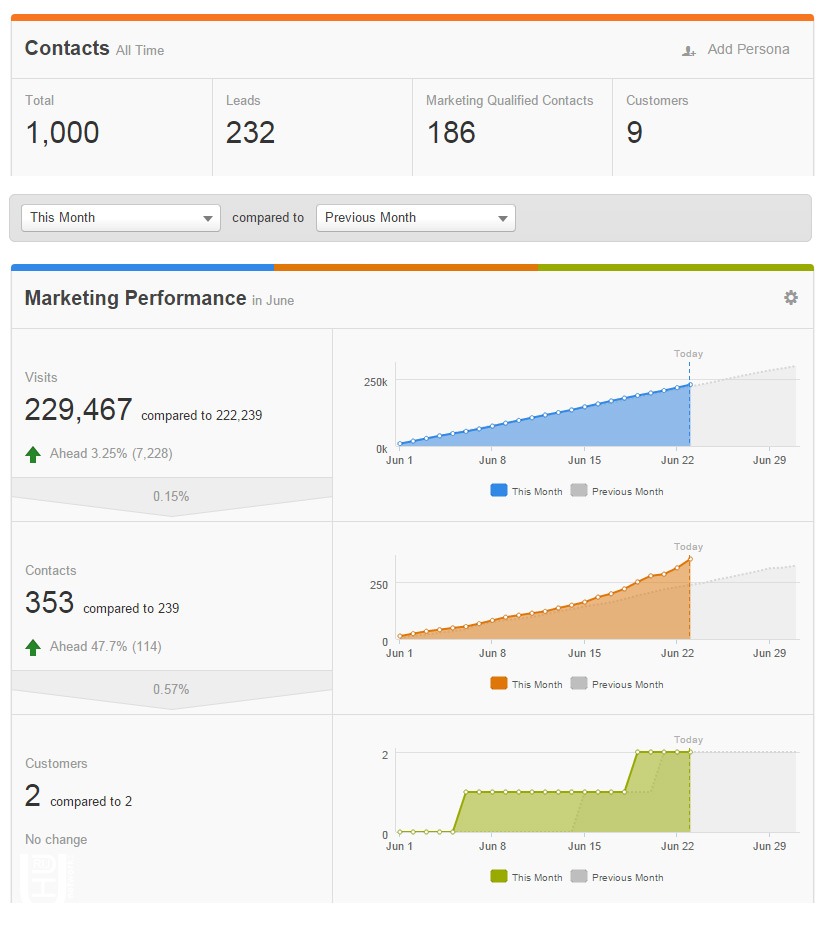
Task: Click the Leads count 232
Action: point(250,132)
